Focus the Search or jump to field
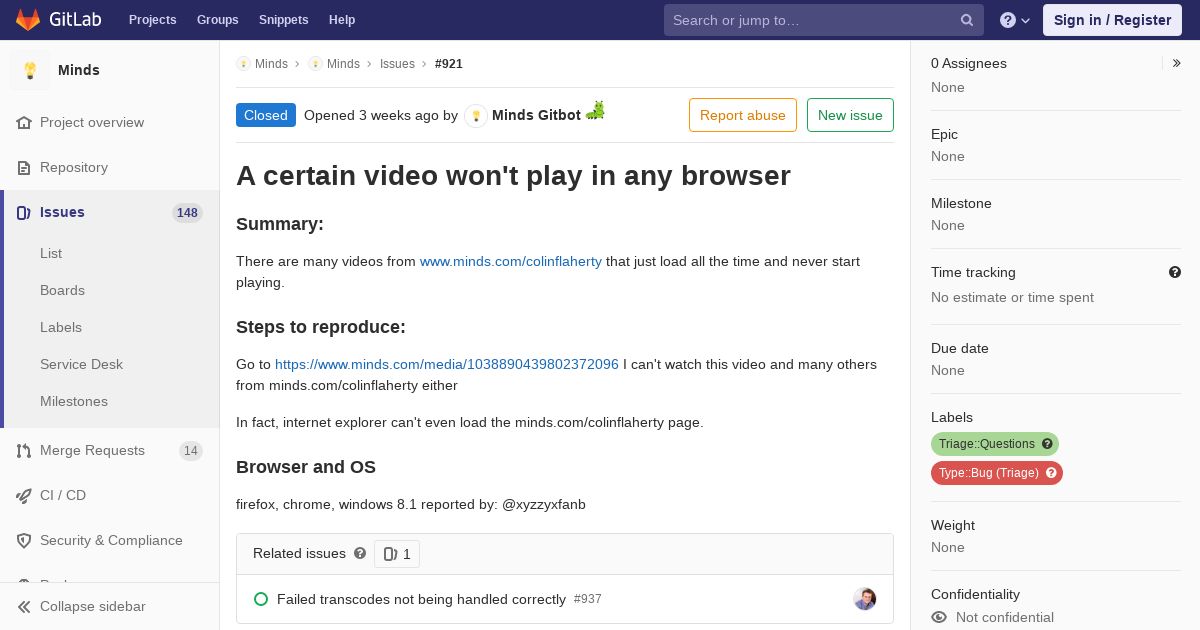 [824, 20]
